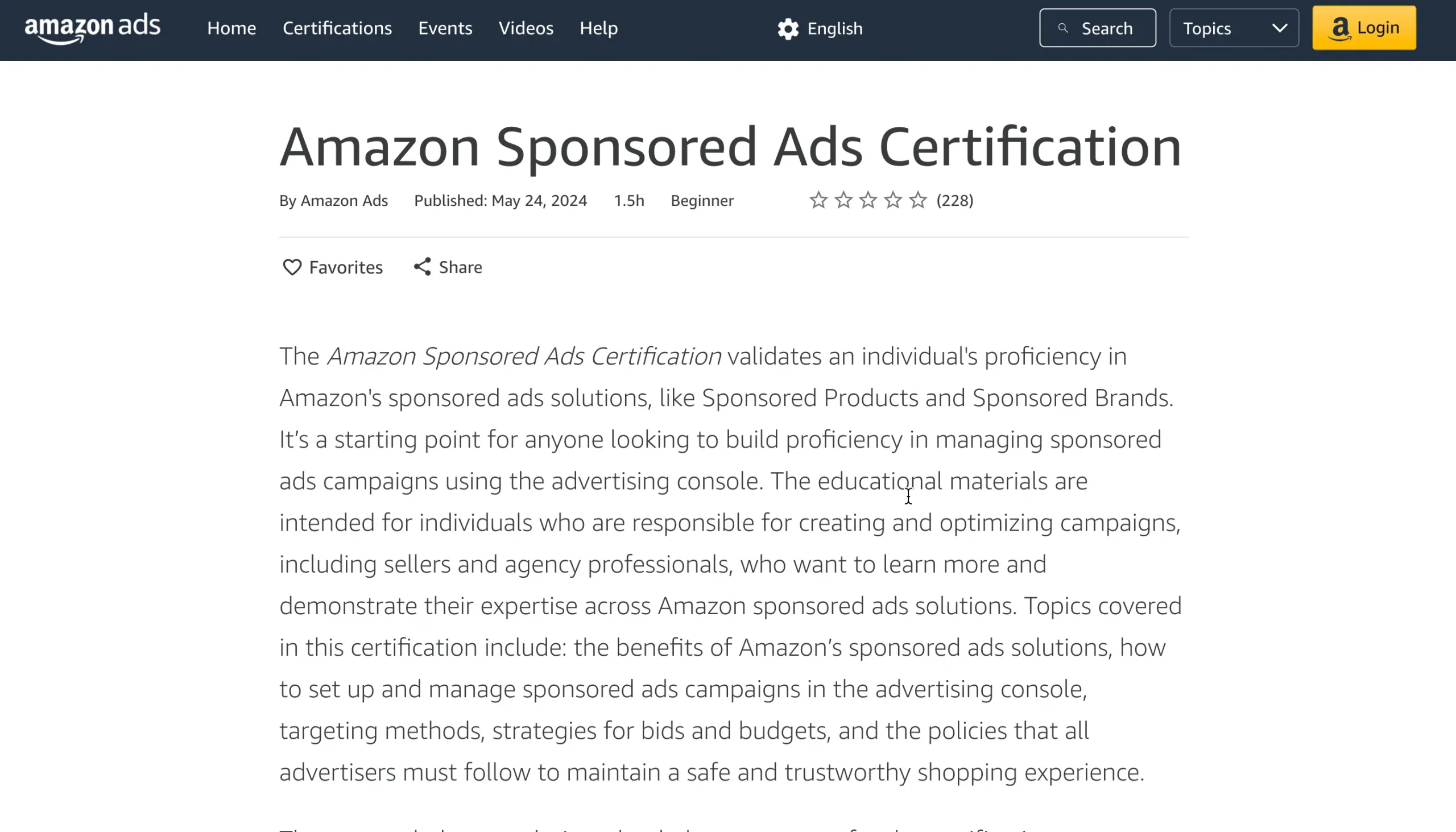This screenshot has width=1456, height=832.
Task: Open the Certifications menu item
Action: 337,28
